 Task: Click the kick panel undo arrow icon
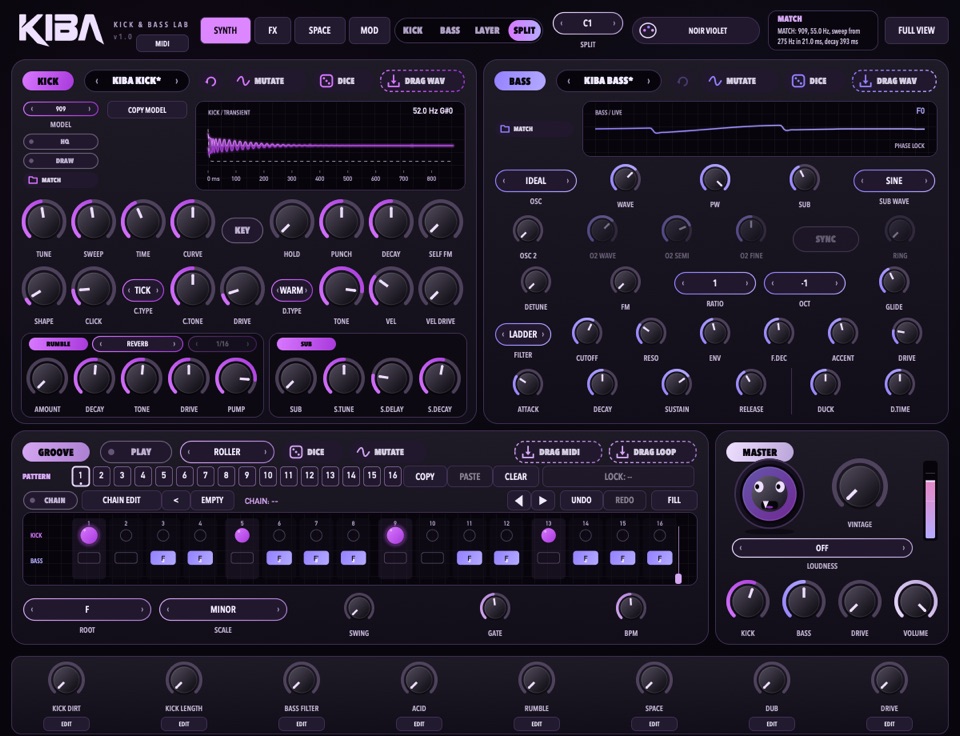pyautogui.click(x=211, y=81)
